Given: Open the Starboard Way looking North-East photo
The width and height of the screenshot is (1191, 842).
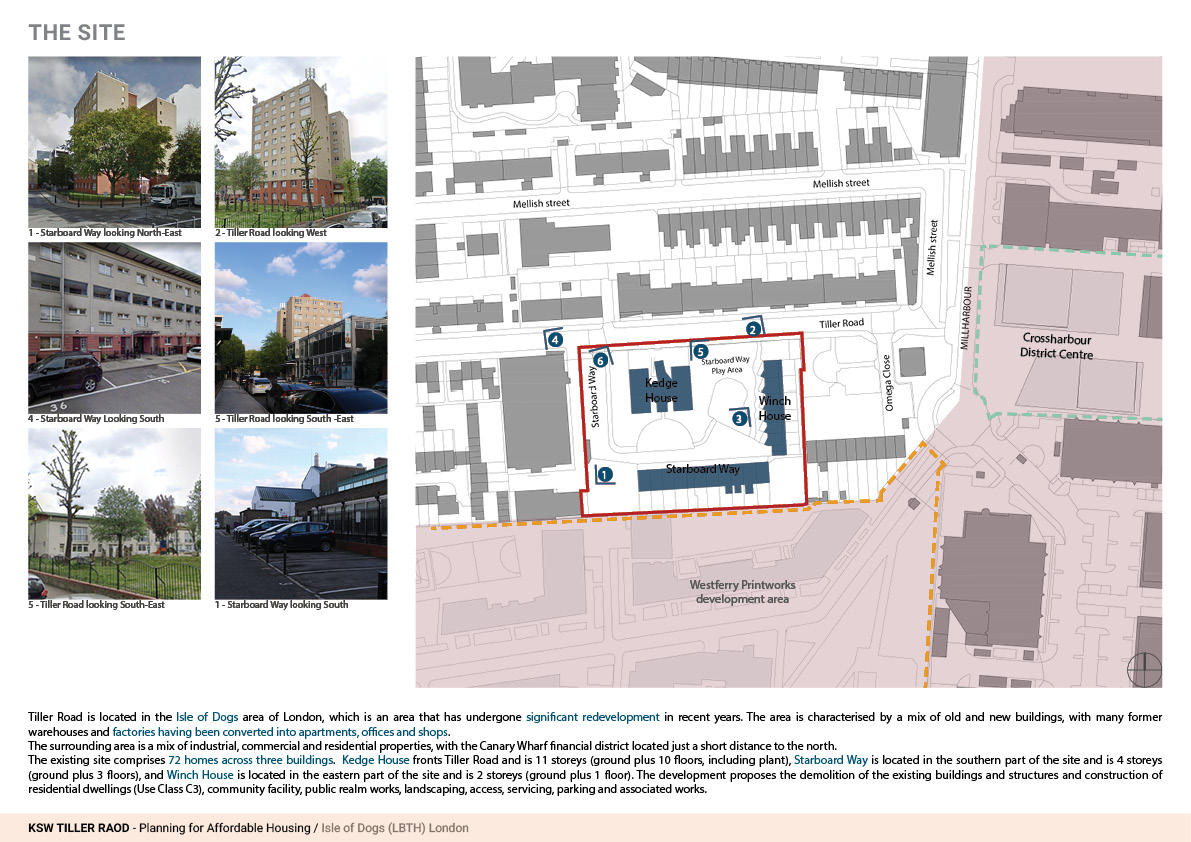Looking at the screenshot, I should pos(114,142).
